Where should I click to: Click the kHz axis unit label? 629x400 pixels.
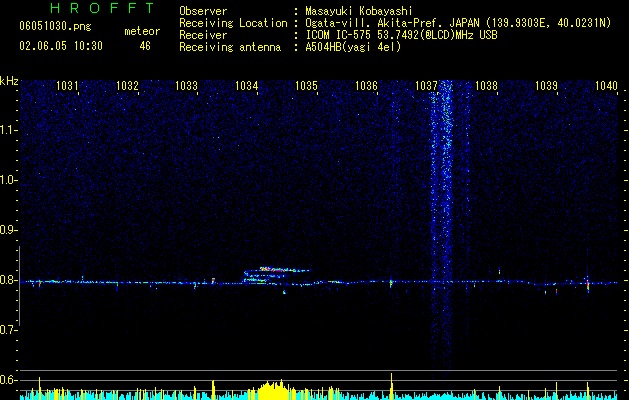[9, 81]
